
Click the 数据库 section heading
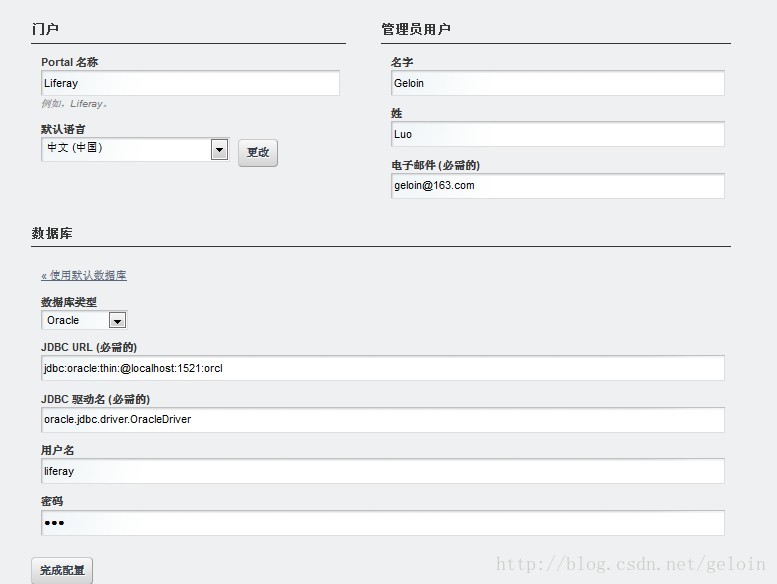click(52, 233)
